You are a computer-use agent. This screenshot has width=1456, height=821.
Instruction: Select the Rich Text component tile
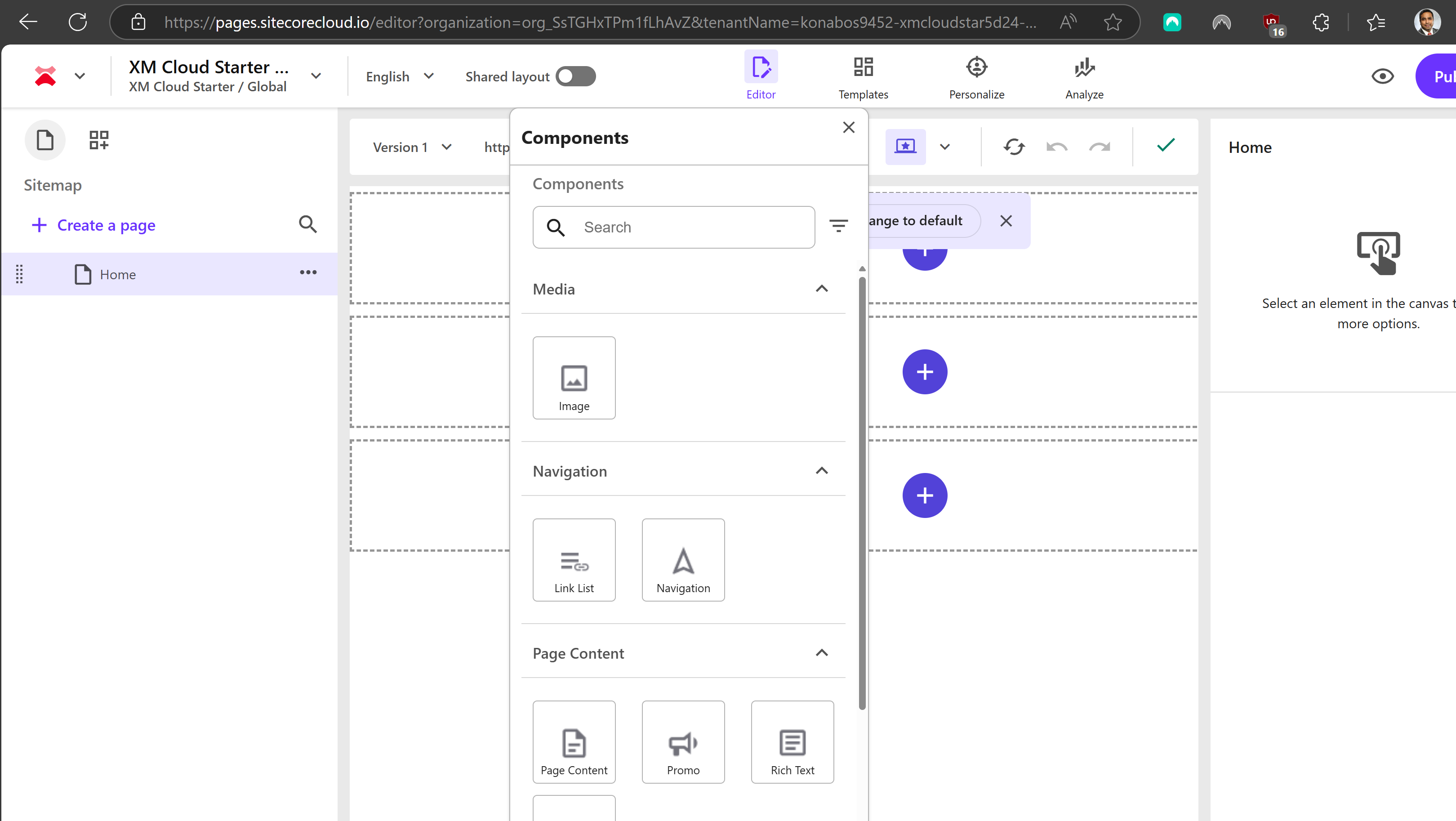point(792,742)
